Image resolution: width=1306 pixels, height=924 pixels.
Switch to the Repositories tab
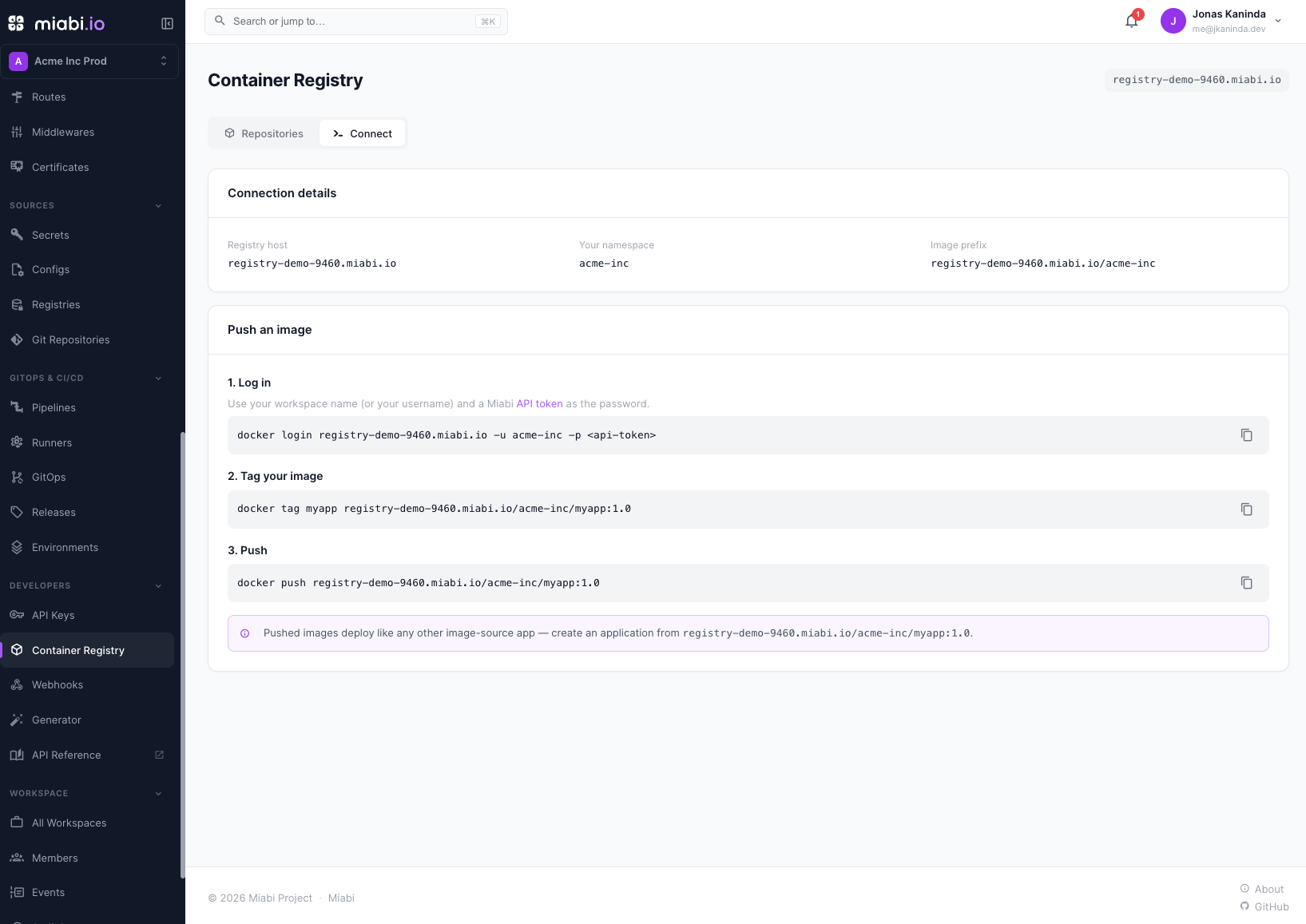(264, 133)
